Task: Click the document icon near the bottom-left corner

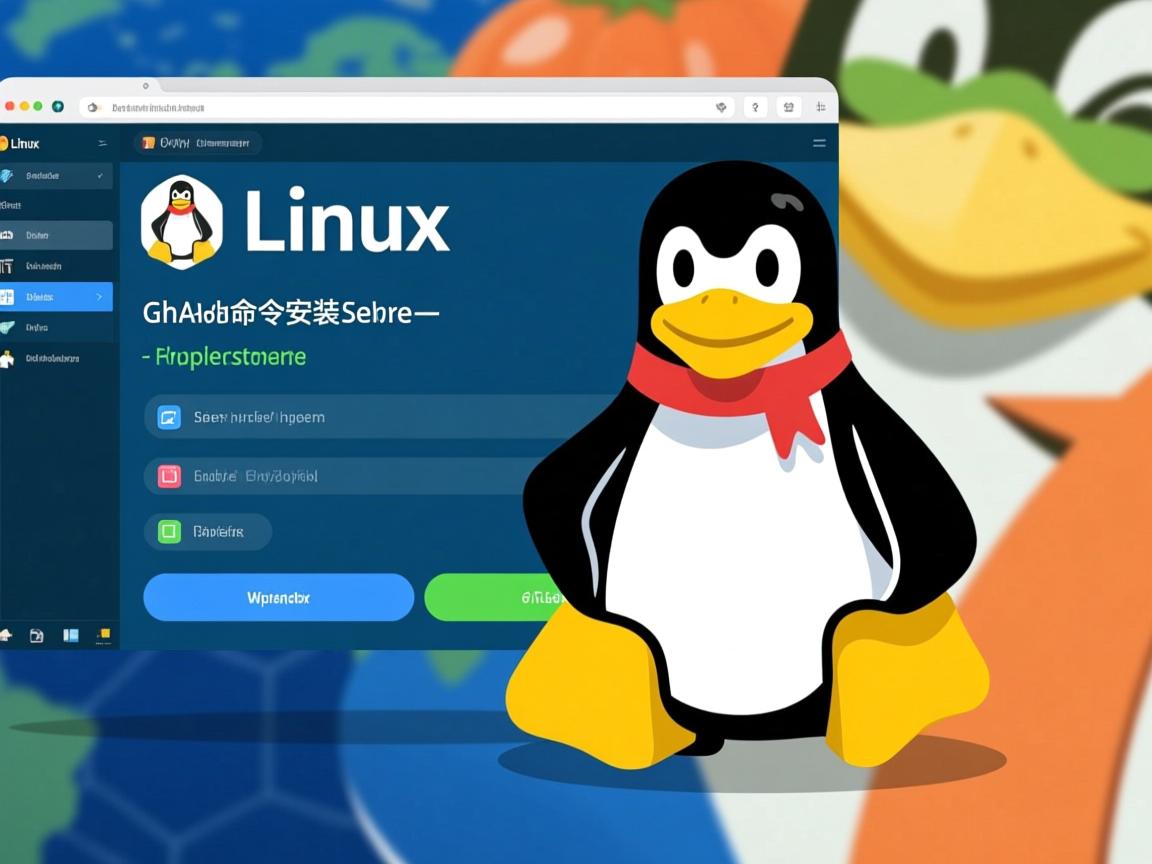Action: point(36,636)
